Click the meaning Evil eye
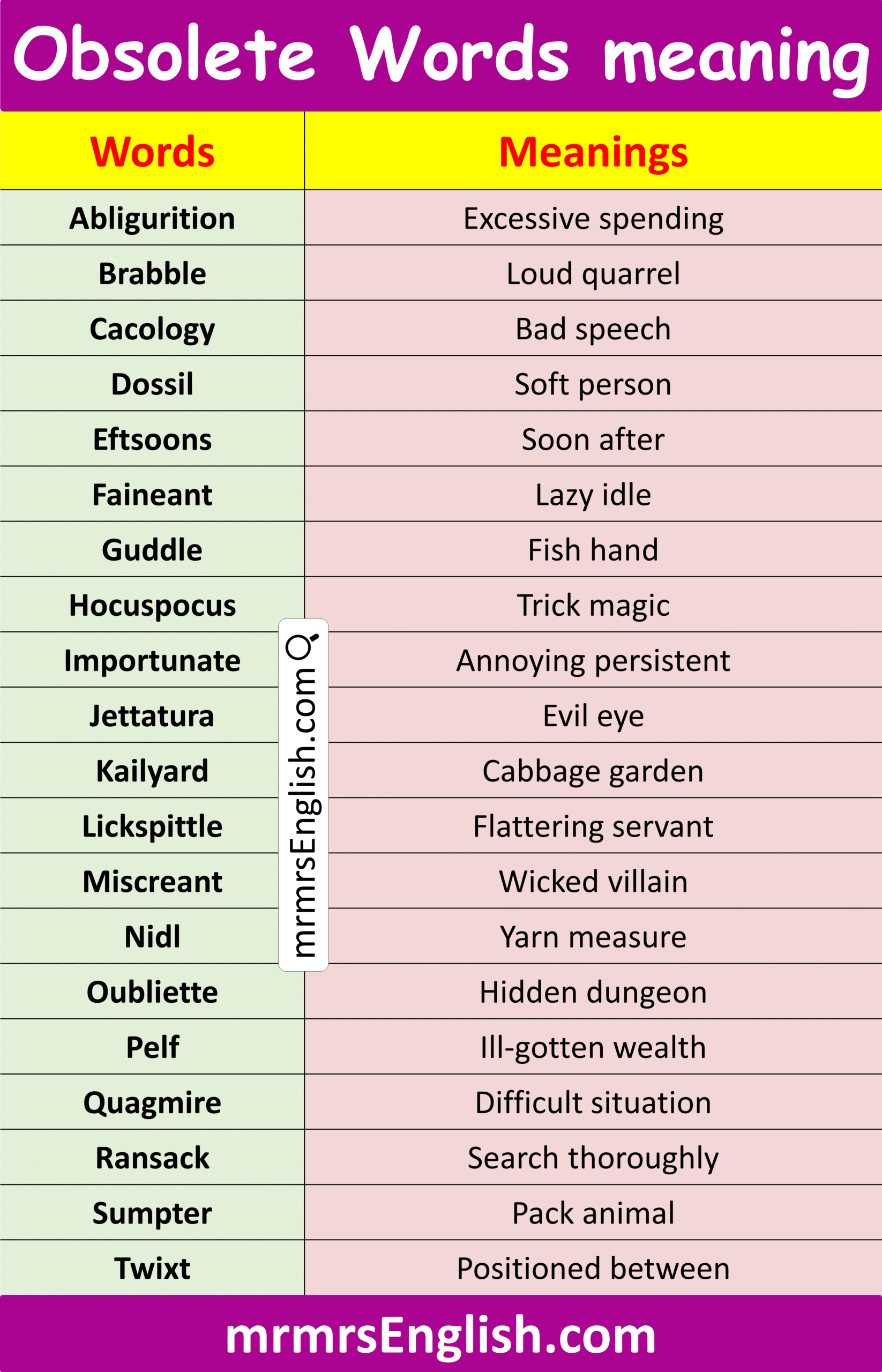 tap(593, 715)
